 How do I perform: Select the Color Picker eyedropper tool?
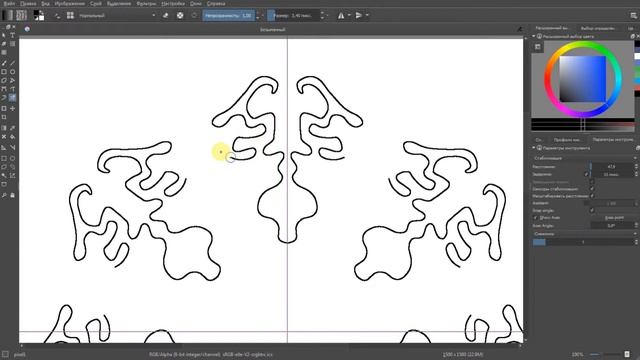click(x=13, y=128)
